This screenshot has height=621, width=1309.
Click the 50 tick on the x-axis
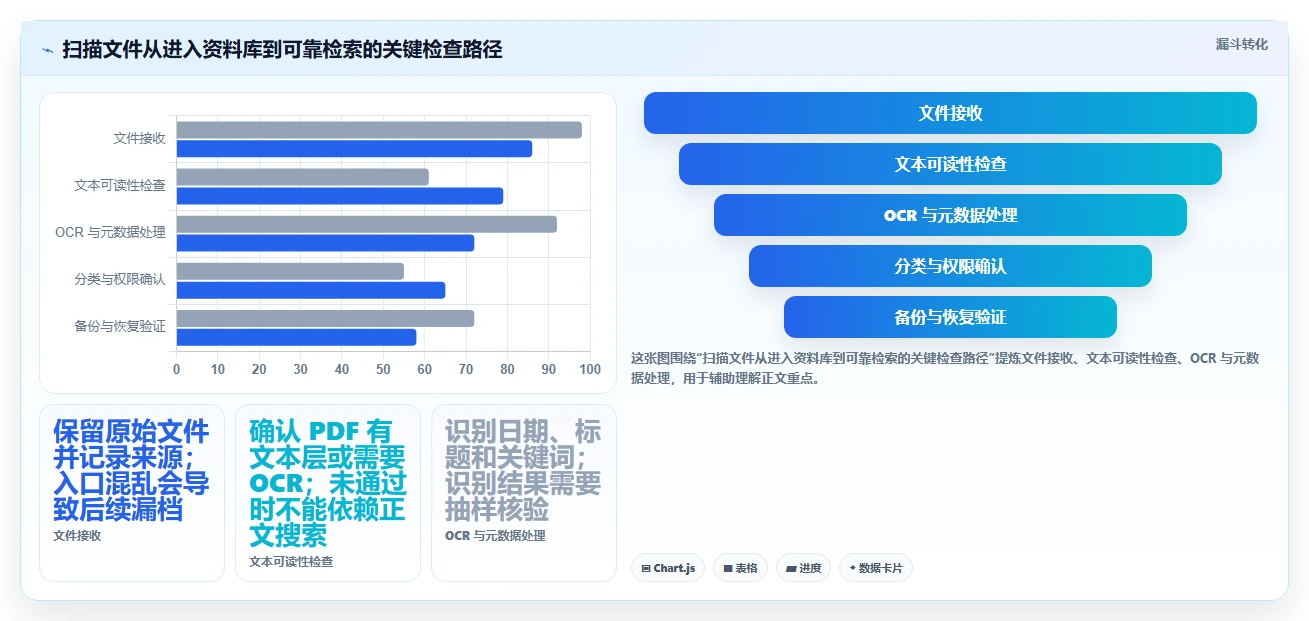384,370
